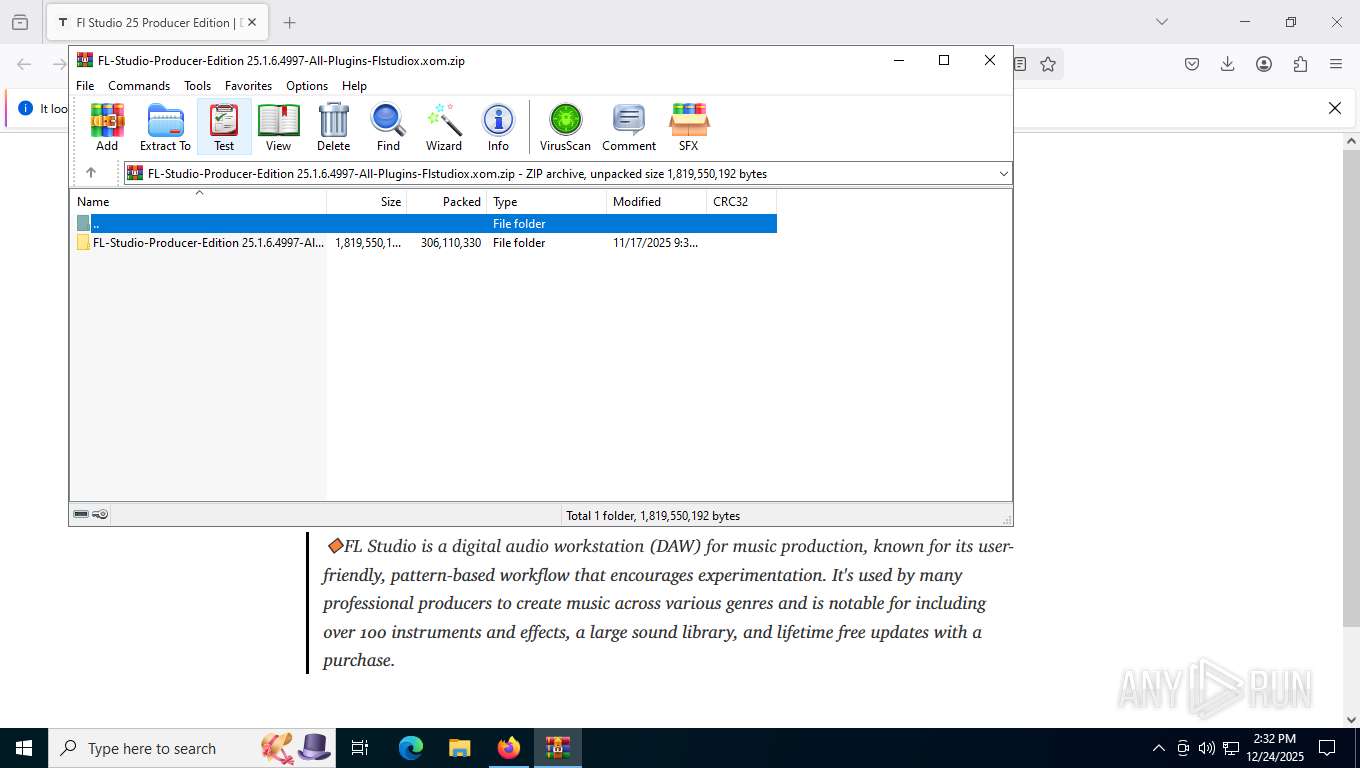Screen dimensions: 1360x768
Task: Bookmark this page with the star icon
Action: [x=1047, y=64]
